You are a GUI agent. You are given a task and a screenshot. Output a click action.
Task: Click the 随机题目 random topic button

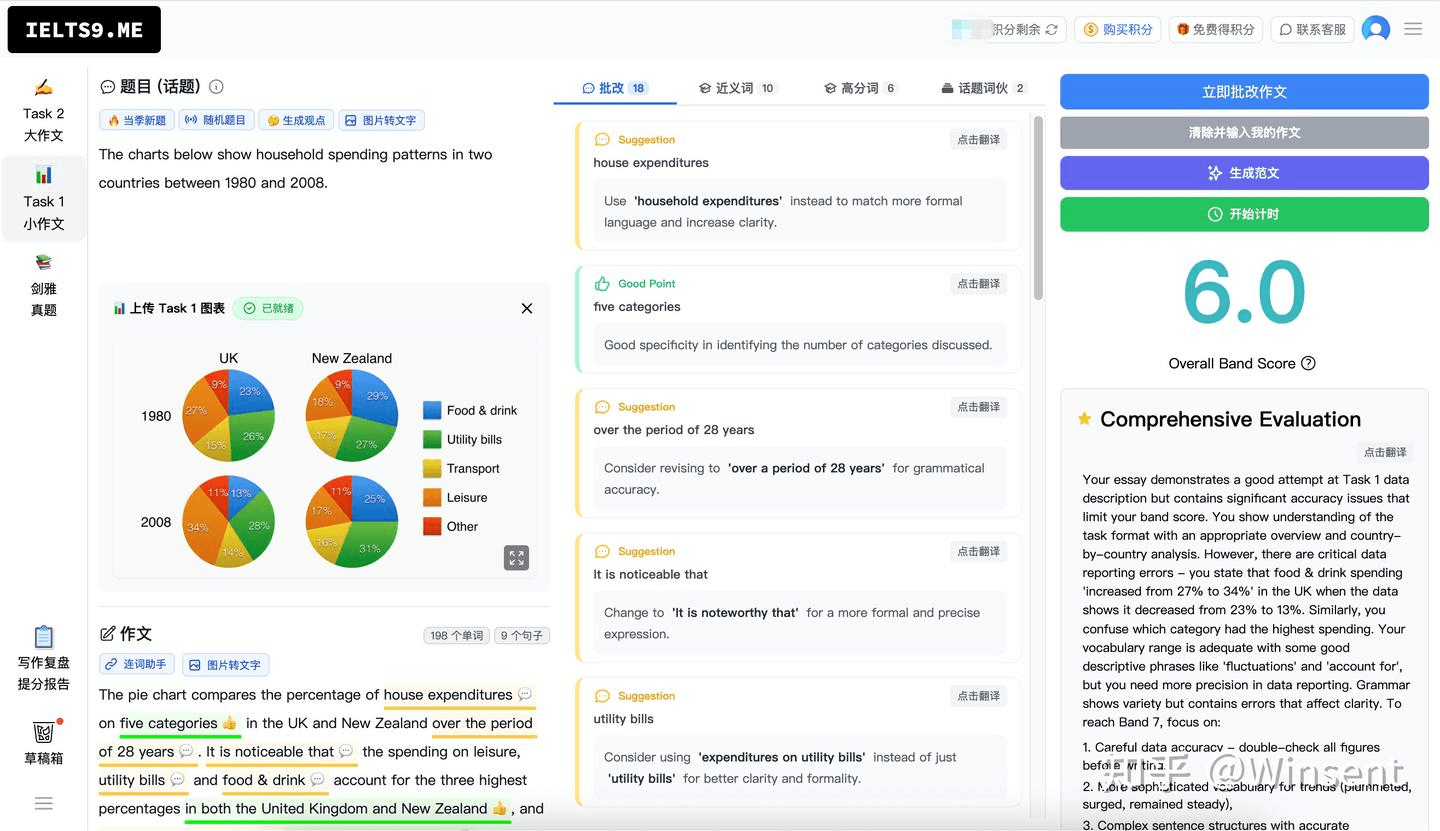point(216,120)
